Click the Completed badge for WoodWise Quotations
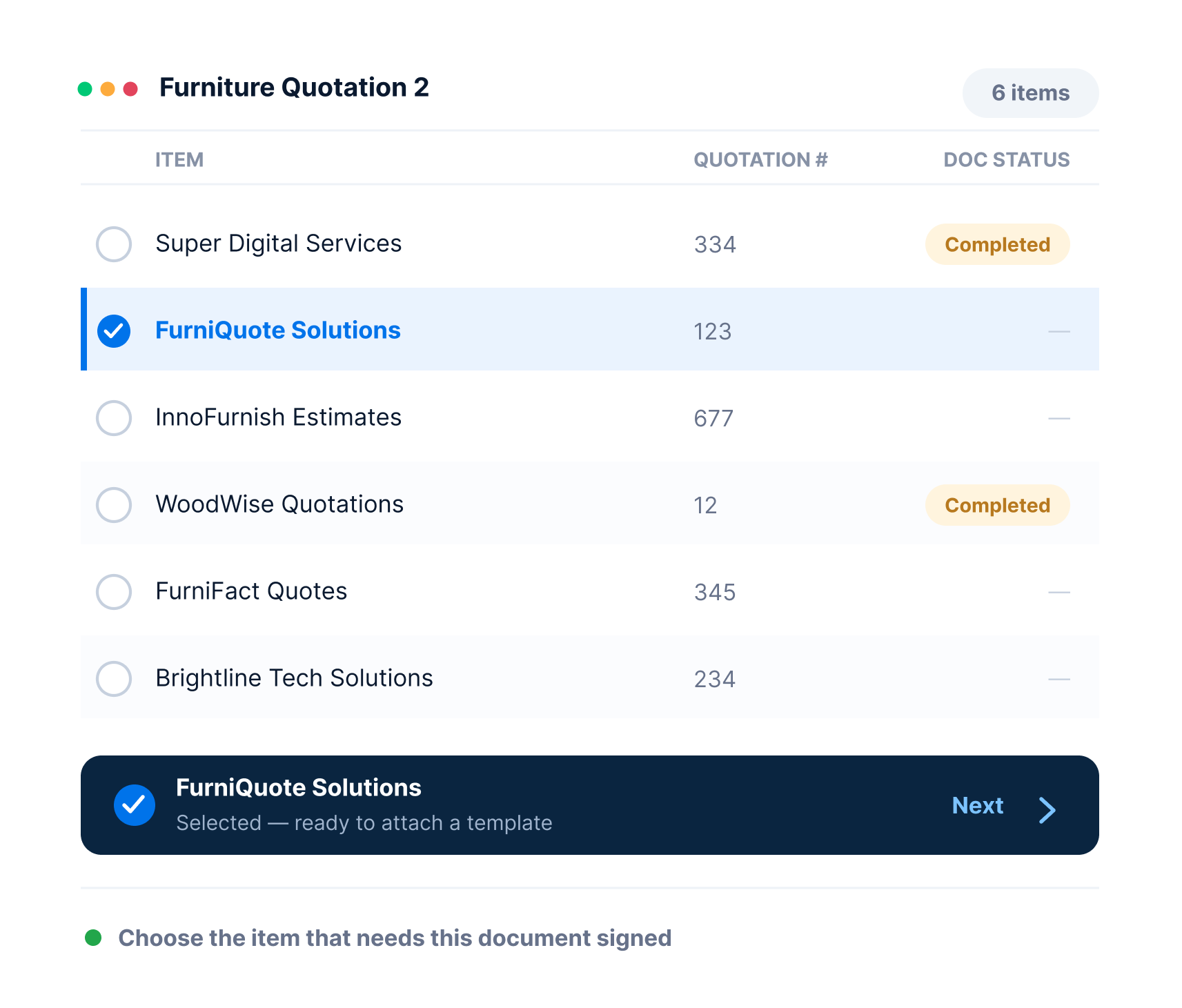Viewport: 1182px width, 1008px height. tap(998, 505)
